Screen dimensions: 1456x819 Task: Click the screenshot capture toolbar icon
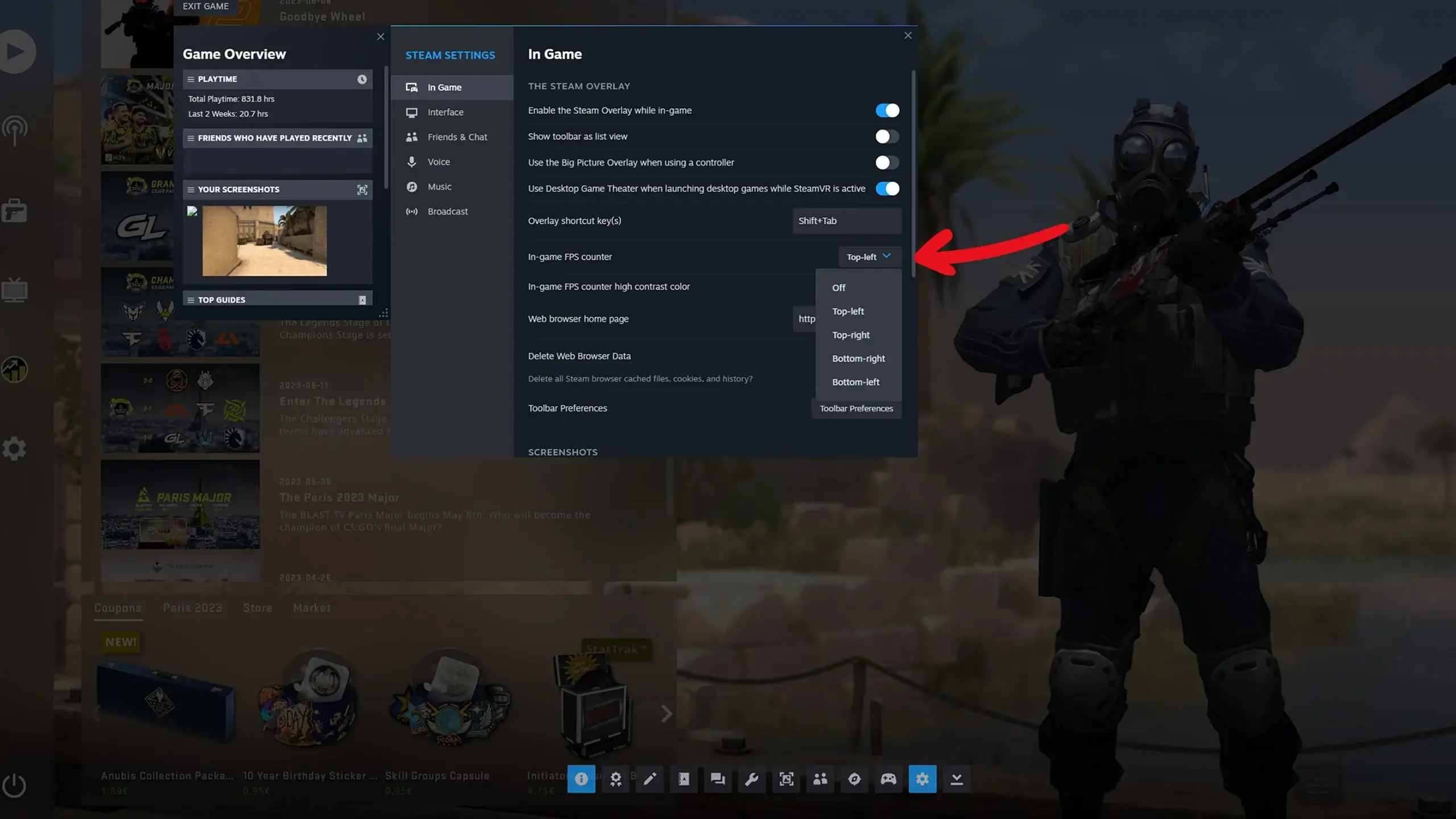(786, 779)
